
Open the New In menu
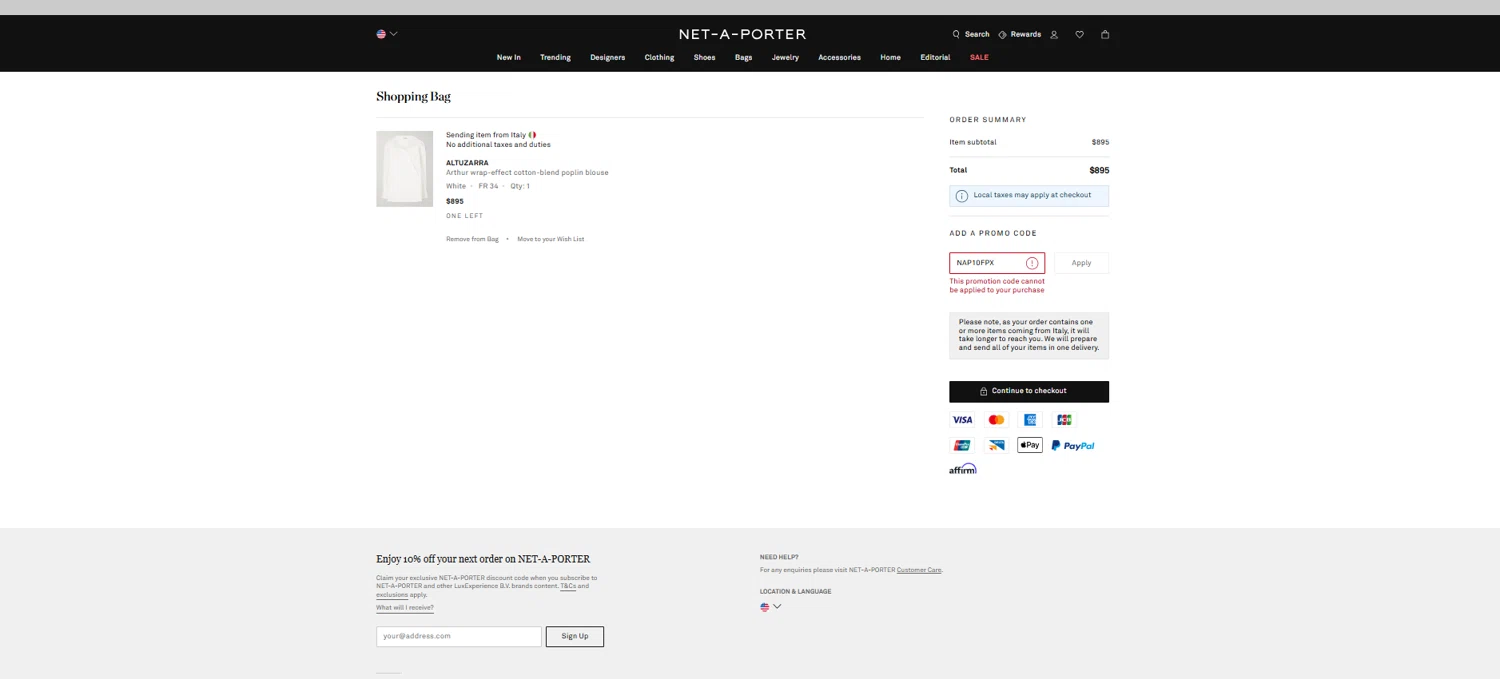coord(509,57)
